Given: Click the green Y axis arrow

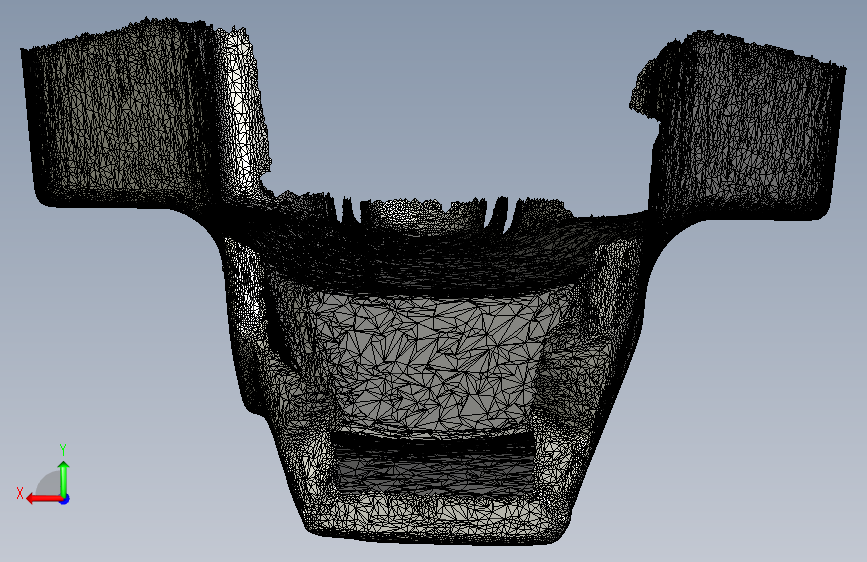Looking at the screenshot, I should tap(64, 478).
